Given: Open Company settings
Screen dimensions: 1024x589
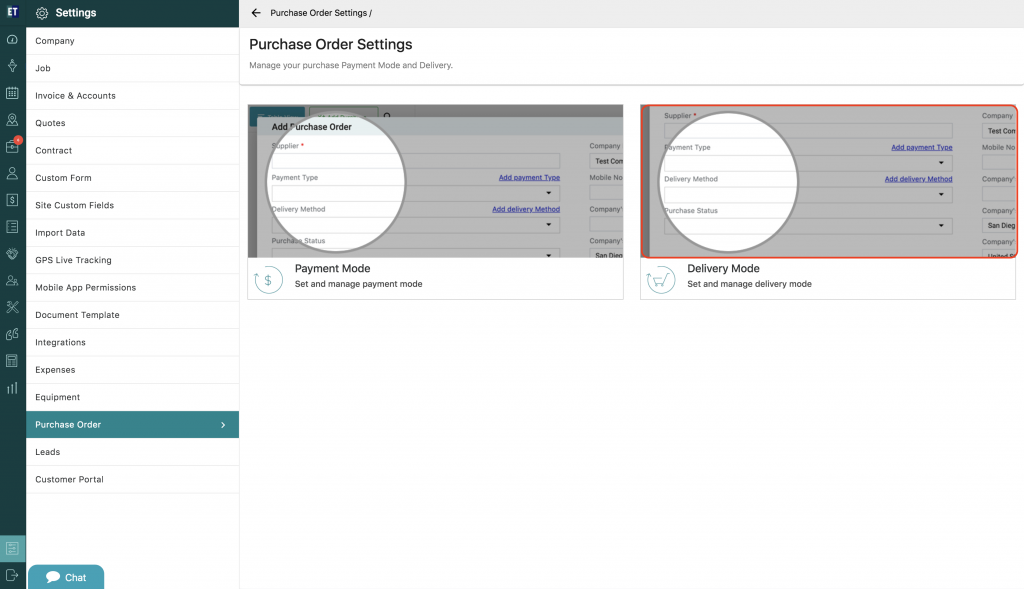Looking at the screenshot, I should (133, 40).
